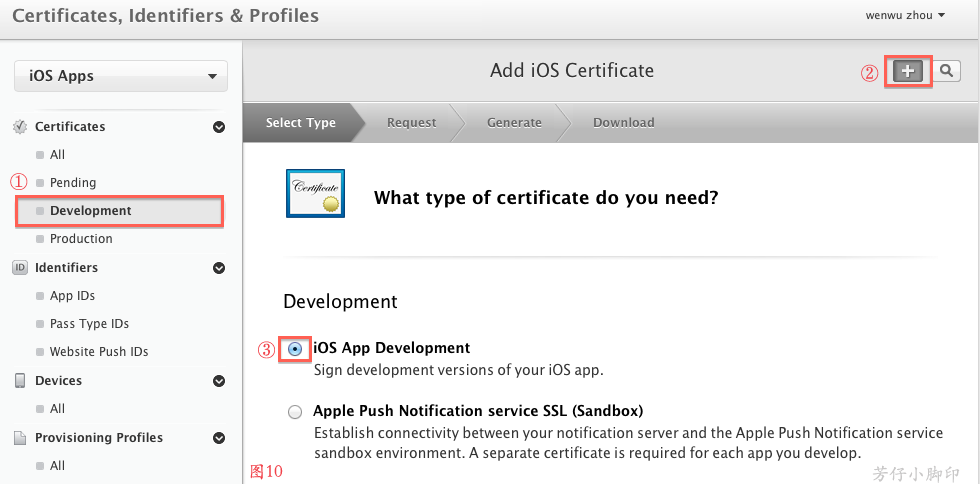Open All under Certificates
The width and height of the screenshot is (980, 484).
(x=57, y=154)
